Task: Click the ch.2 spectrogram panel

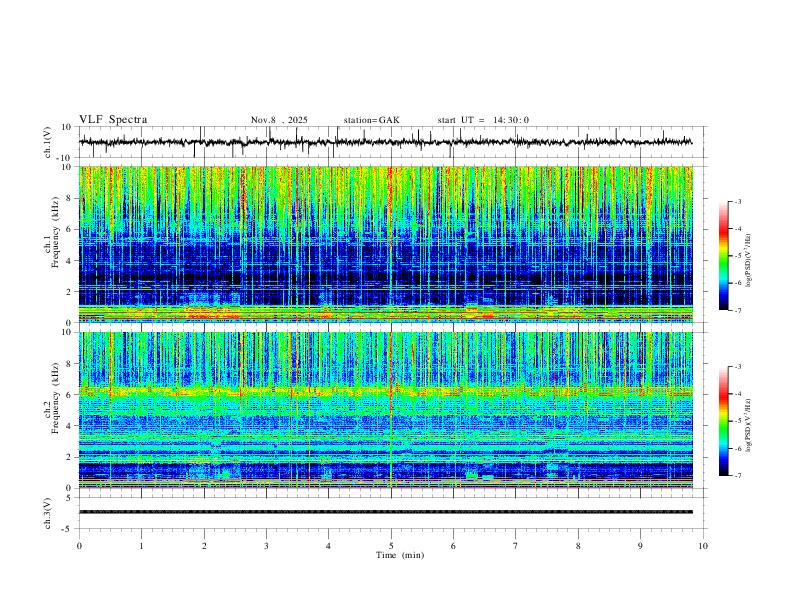Action: [386, 410]
